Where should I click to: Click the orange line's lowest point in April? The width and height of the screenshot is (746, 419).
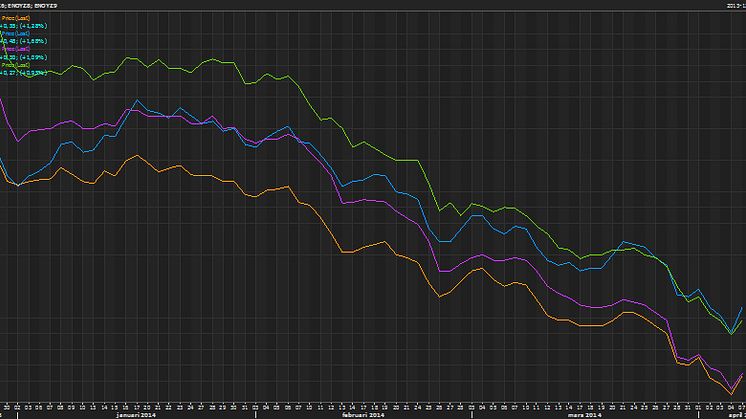pyautogui.click(x=731, y=396)
